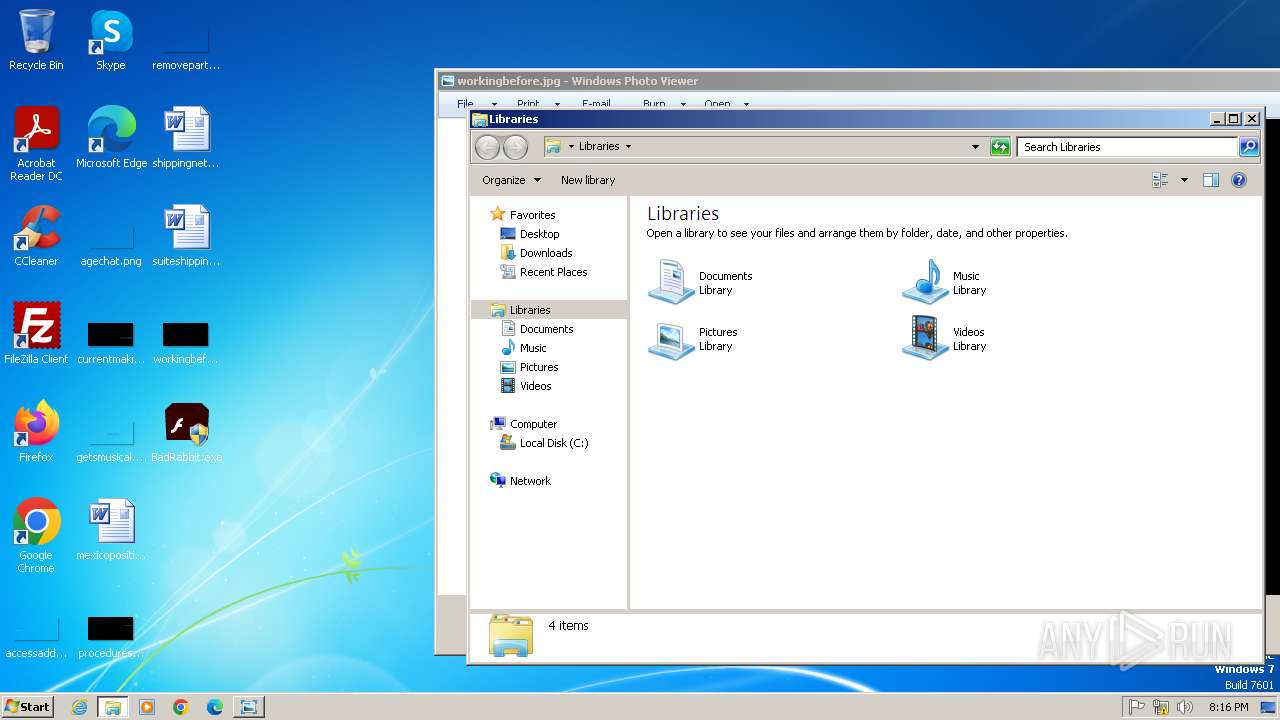Image resolution: width=1280 pixels, height=720 pixels.
Task: Click the Change your view icon
Action: click(x=1160, y=180)
